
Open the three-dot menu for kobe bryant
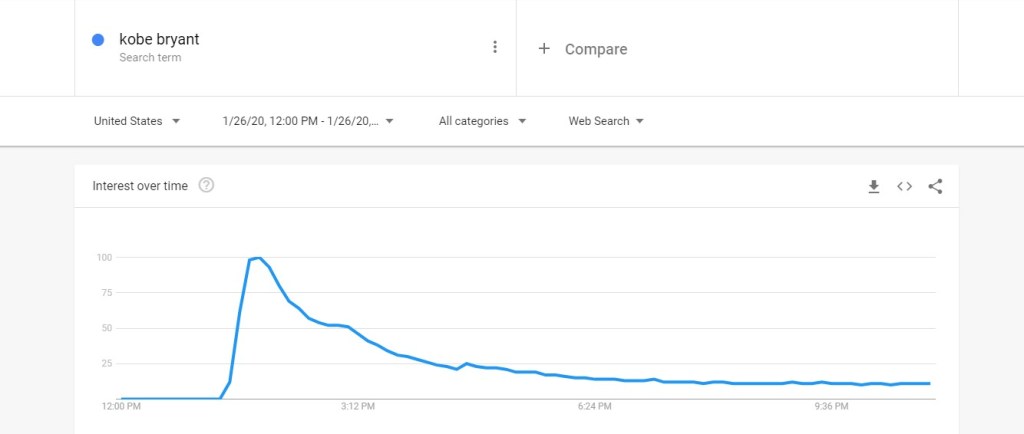point(495,47)
